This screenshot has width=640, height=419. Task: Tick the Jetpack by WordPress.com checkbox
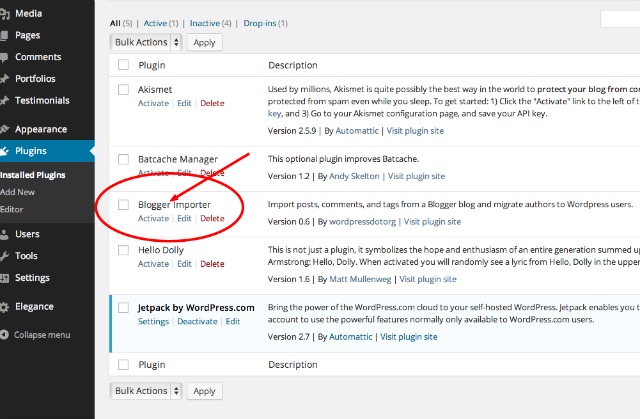click(123, 308)
